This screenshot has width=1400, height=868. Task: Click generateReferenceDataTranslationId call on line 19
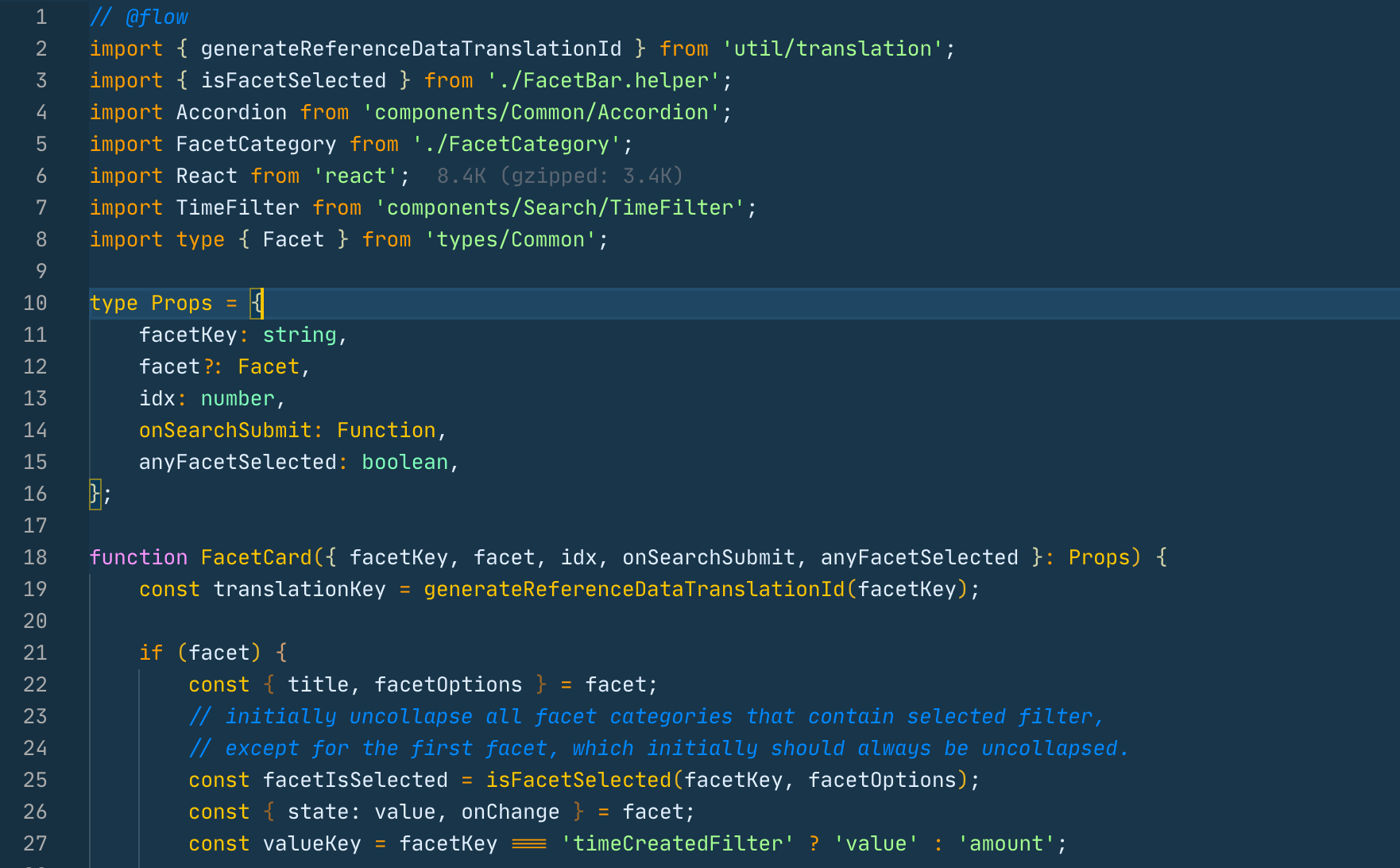pyautogui.click(x=634, y=589)
